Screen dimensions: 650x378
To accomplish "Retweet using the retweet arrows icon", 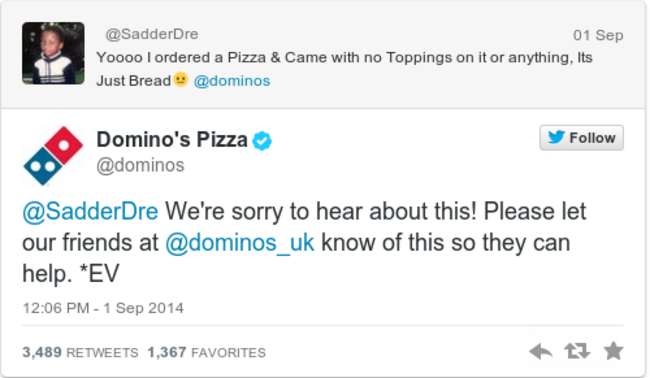I will pyautogui.click(x=577, y=351).
